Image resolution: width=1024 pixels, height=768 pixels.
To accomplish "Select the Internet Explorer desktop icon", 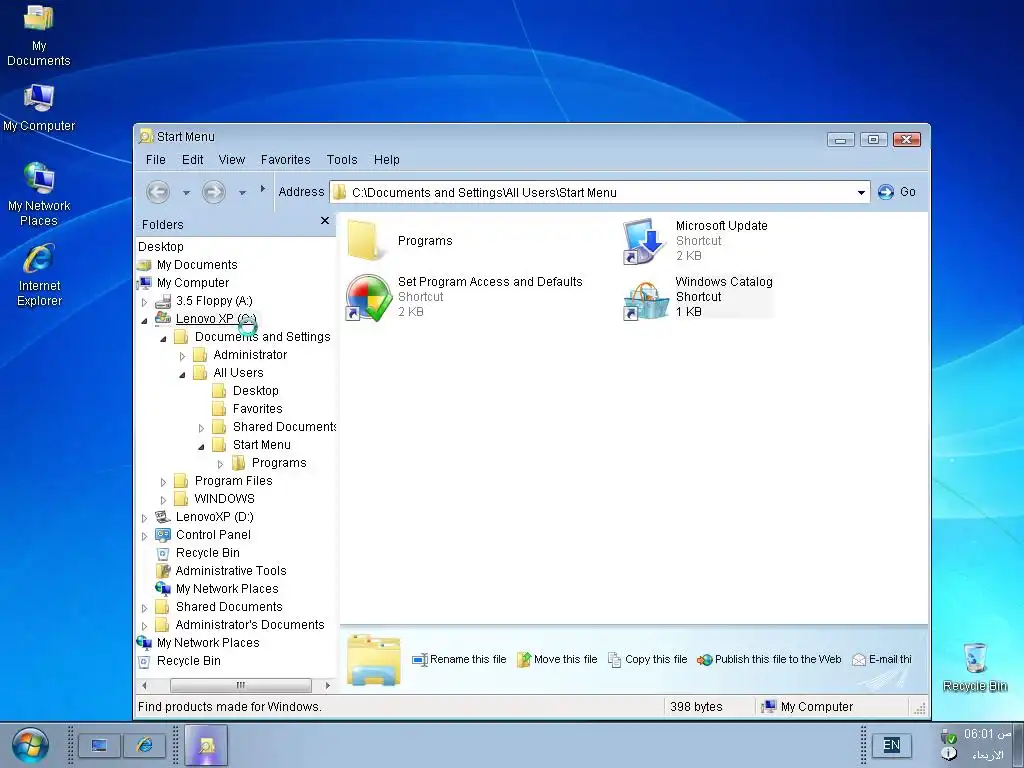I will (x=39, y=275).
